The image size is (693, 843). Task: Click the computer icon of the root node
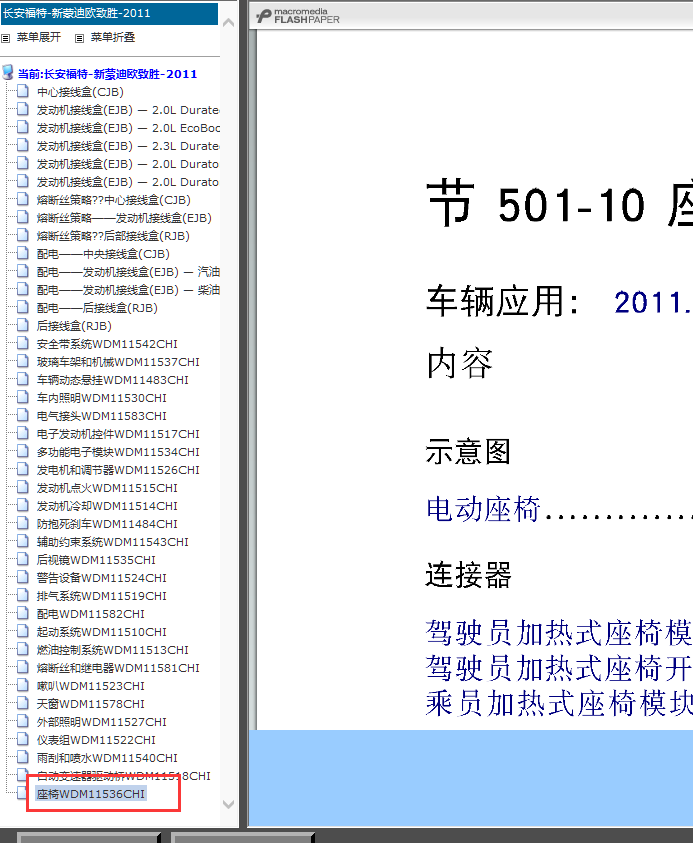click(8, 72)
